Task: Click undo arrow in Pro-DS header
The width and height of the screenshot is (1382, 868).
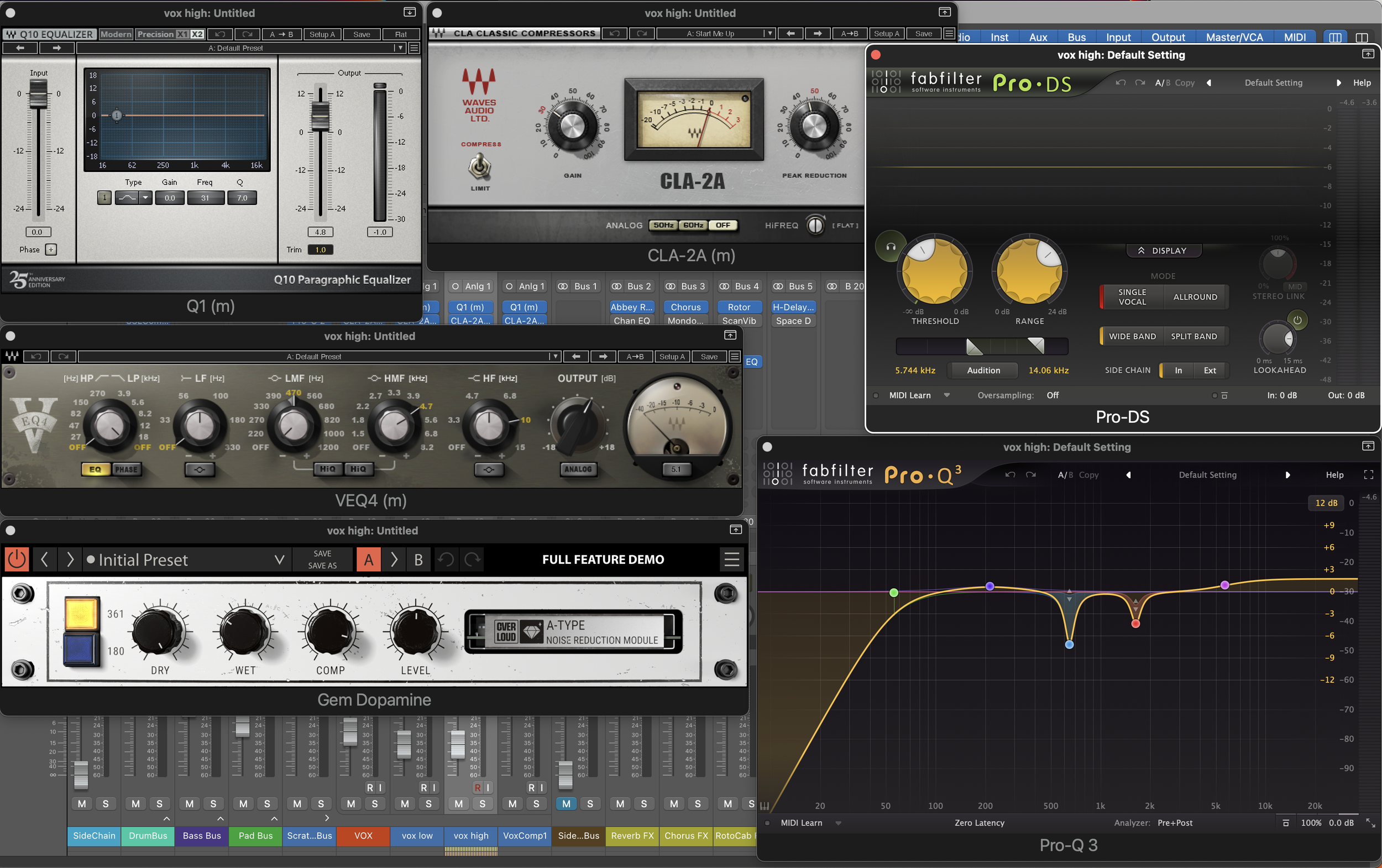Action: point(1121,83)
